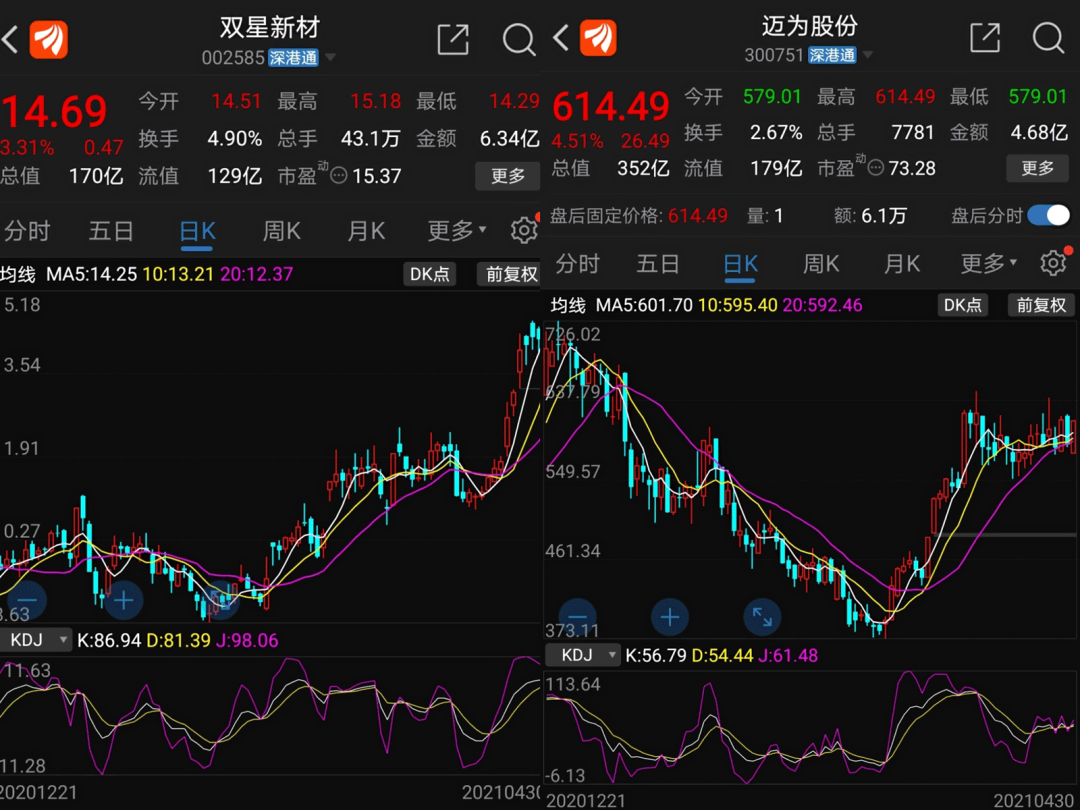
Task: Toggle the 盘后分时 switch
Action: tap(1049, 215)
